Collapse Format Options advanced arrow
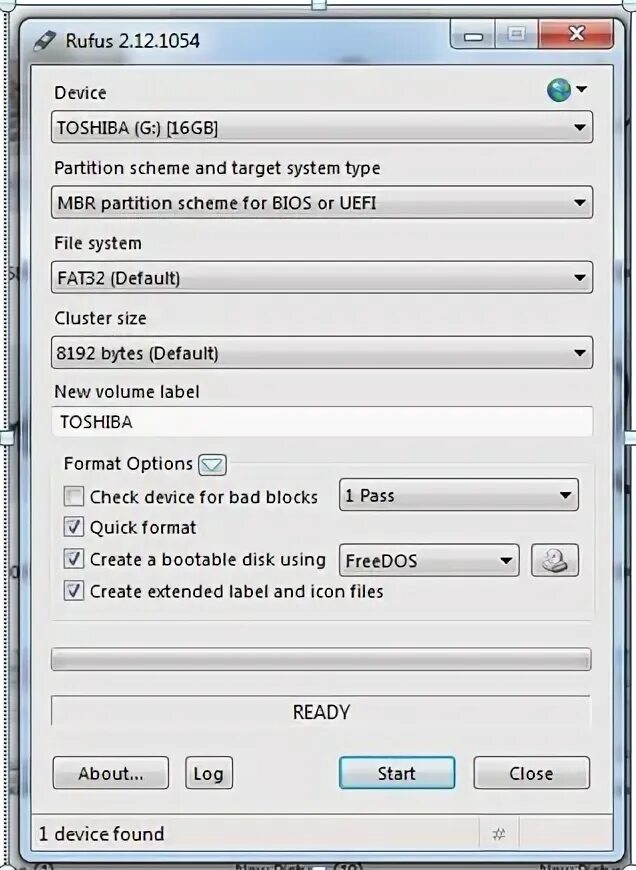 pos(212,465)
